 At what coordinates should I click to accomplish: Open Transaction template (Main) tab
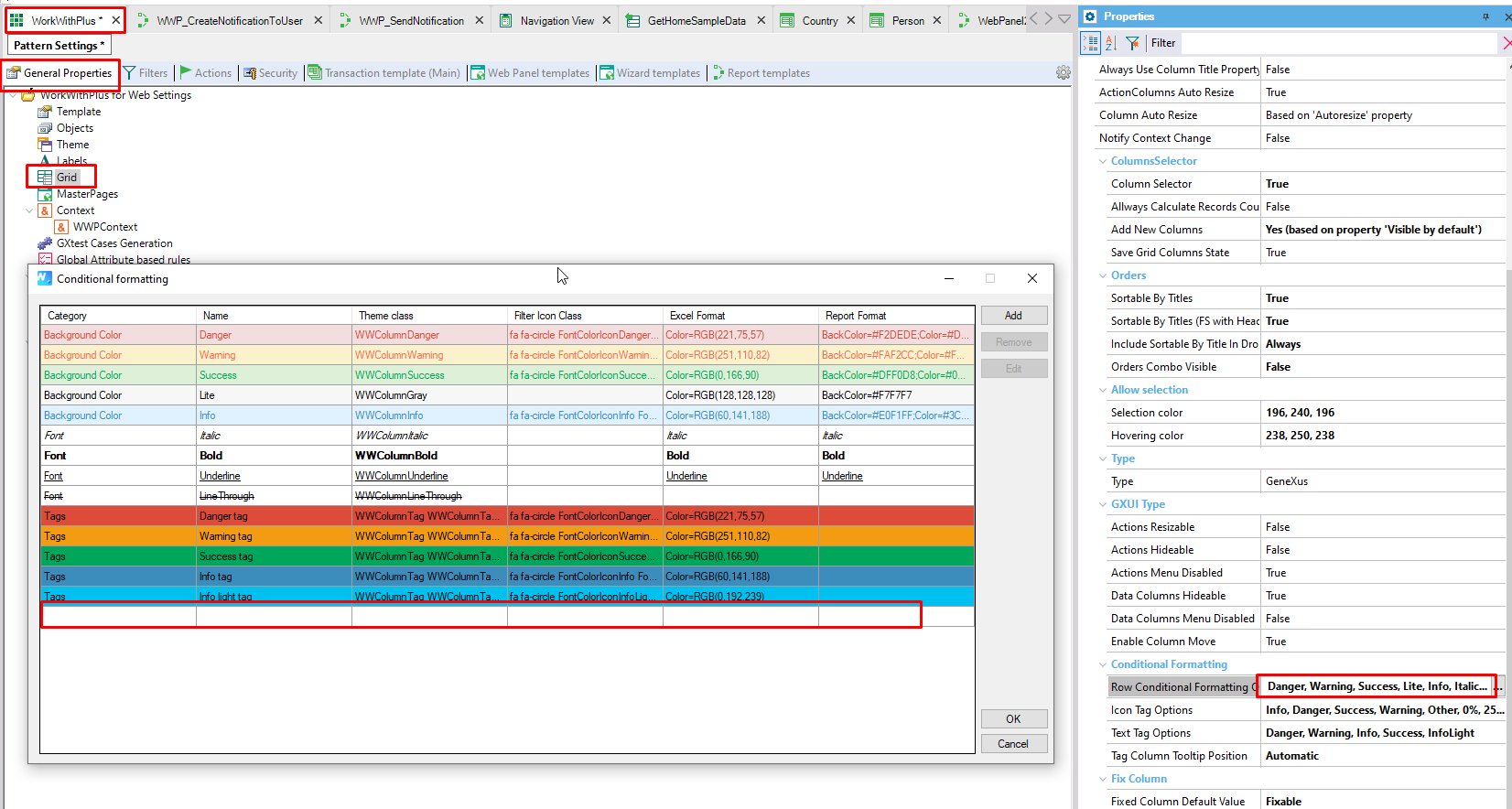pyautogui.click(x=383, y=73)
